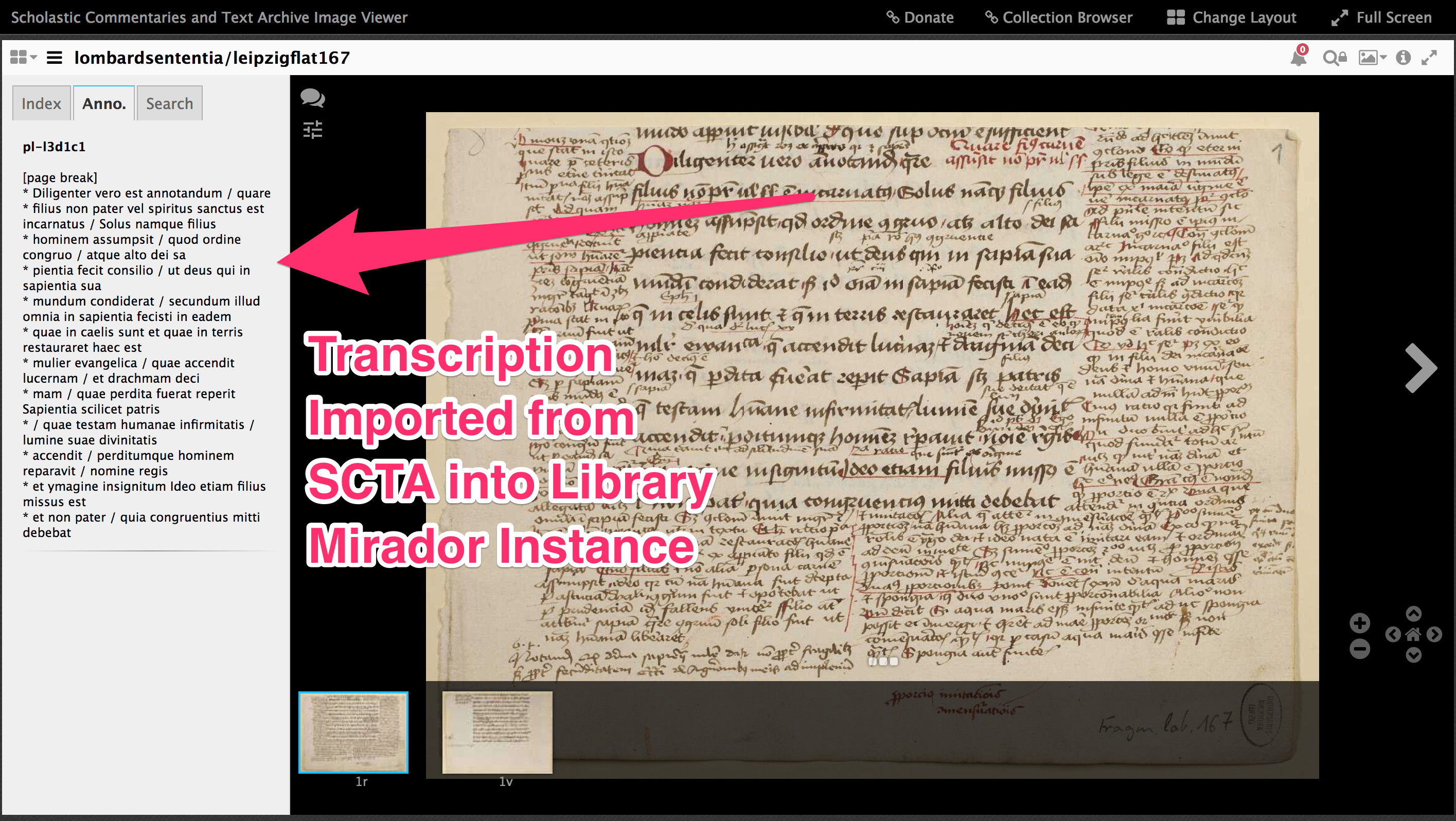Toggle the annotations speech bubble icon
The width and height of the screenshot is (1456, 821).
[x=312, y=98]
